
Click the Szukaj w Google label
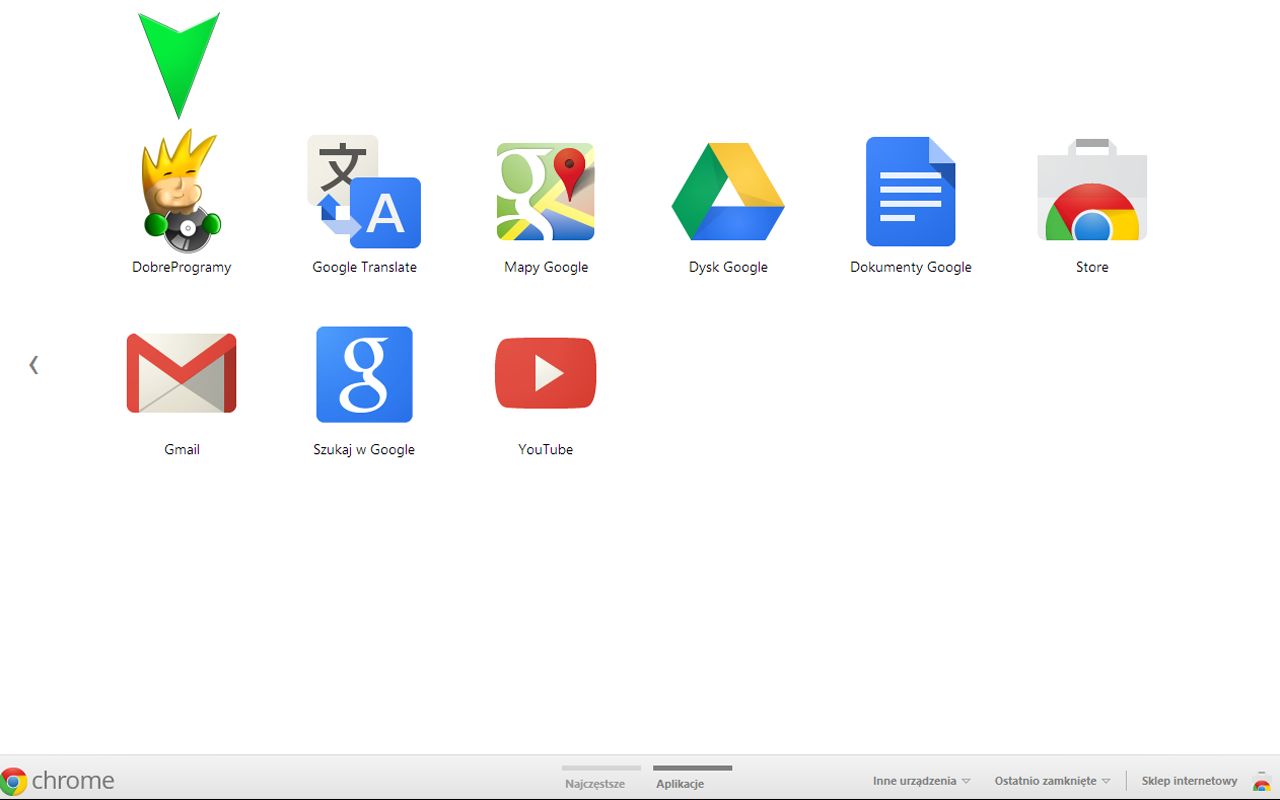point(364,450)
